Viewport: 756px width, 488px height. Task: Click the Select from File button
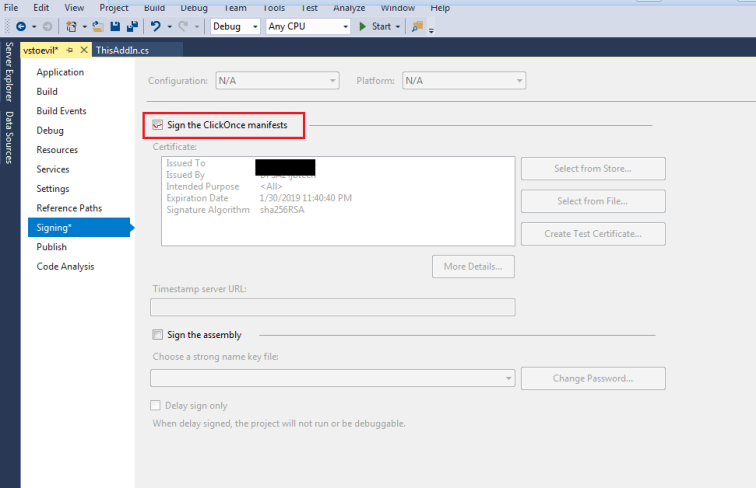(x=593, y=201)
